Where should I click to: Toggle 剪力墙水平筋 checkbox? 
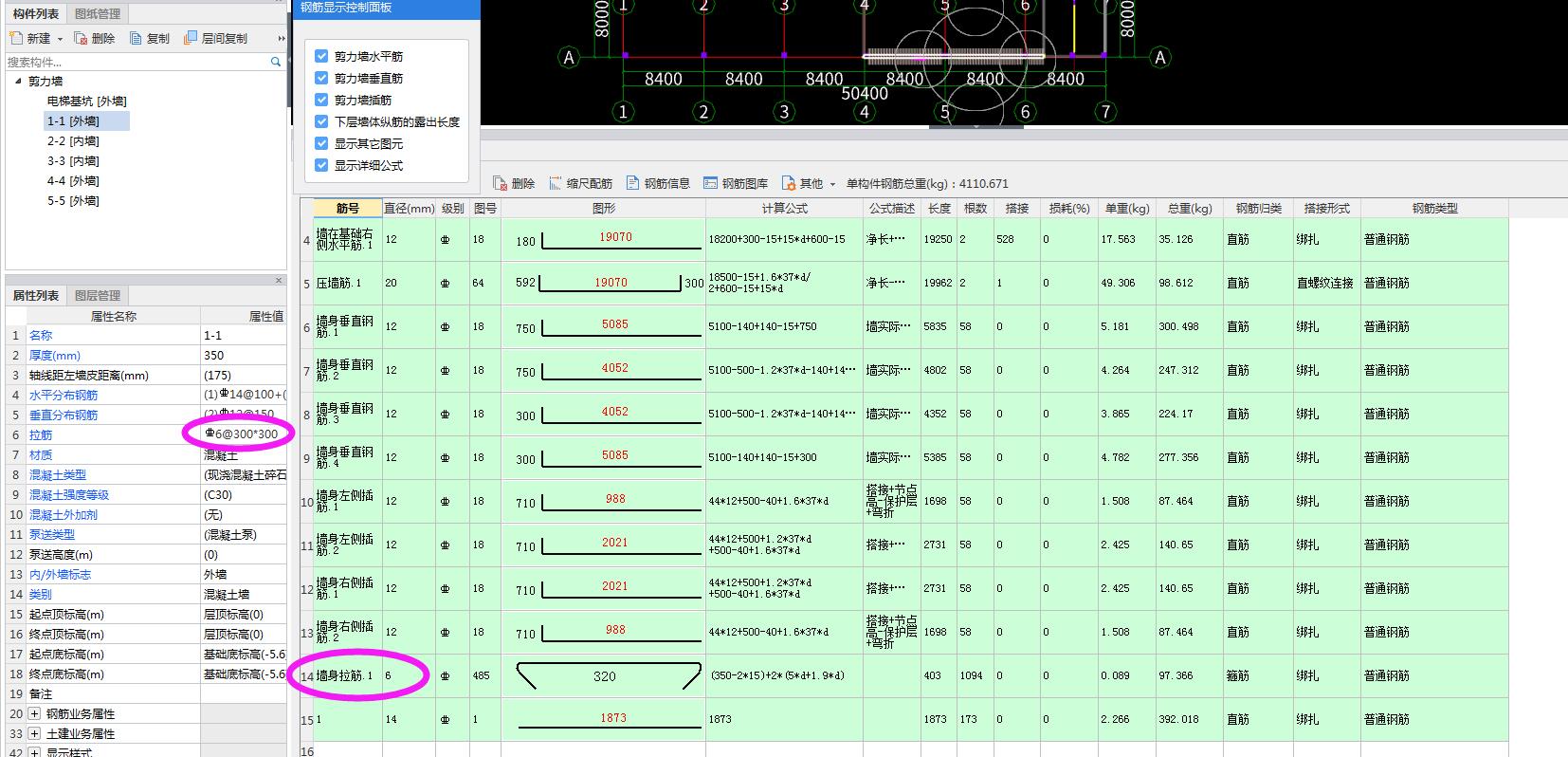pos(321,56)
